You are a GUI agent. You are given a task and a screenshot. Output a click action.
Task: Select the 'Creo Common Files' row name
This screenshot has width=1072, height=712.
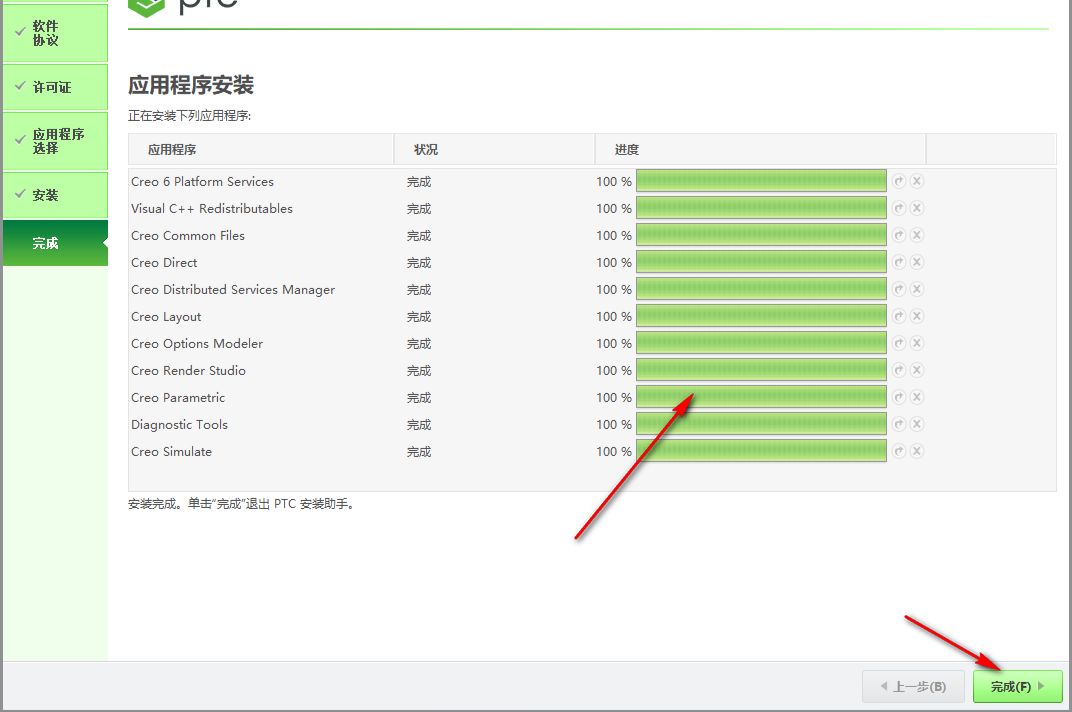coord(188,235)
